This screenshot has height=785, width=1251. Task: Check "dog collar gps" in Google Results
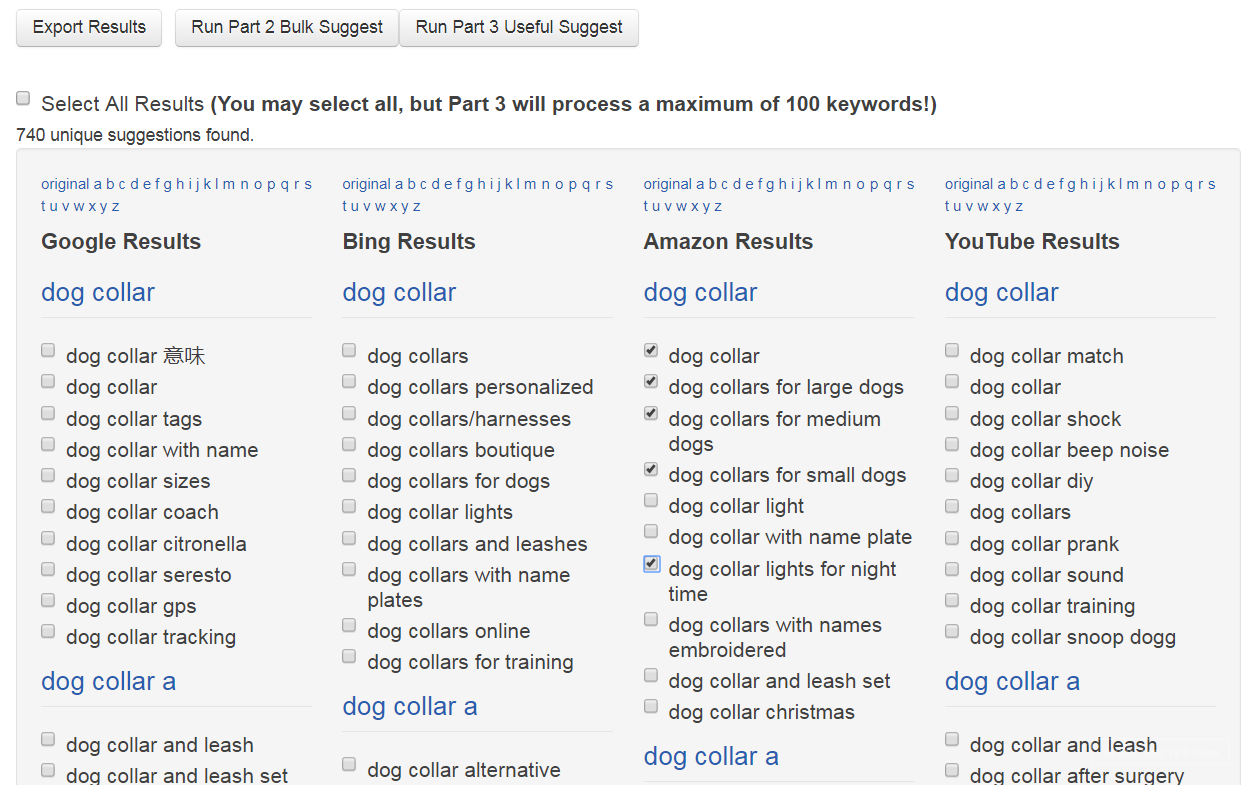coord(48,600)
